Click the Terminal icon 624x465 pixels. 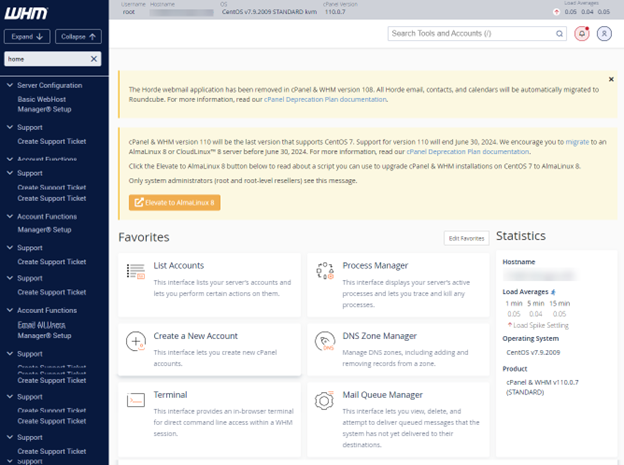point(136,400)
